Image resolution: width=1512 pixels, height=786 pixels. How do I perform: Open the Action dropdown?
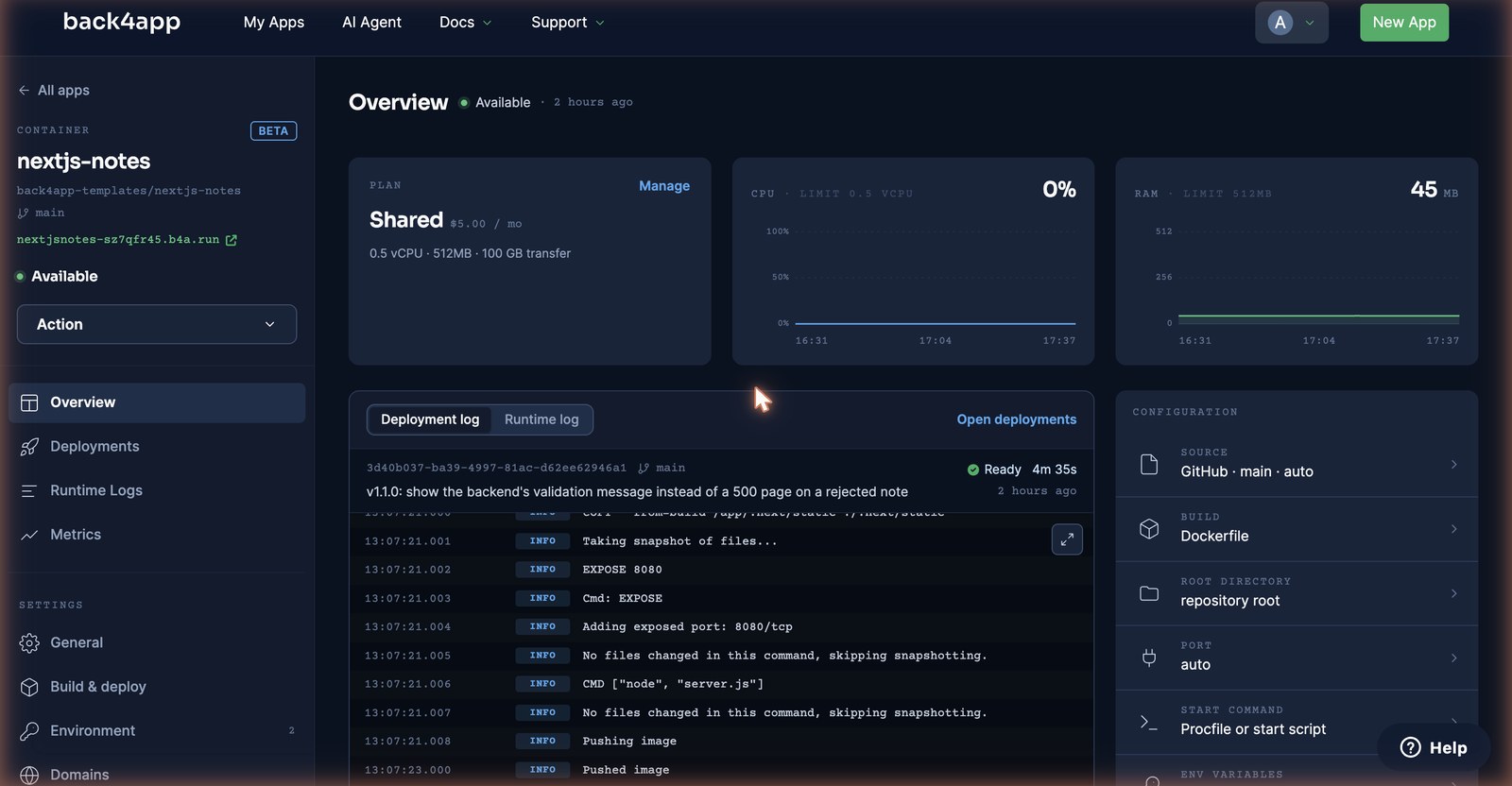tap(157, 324)
